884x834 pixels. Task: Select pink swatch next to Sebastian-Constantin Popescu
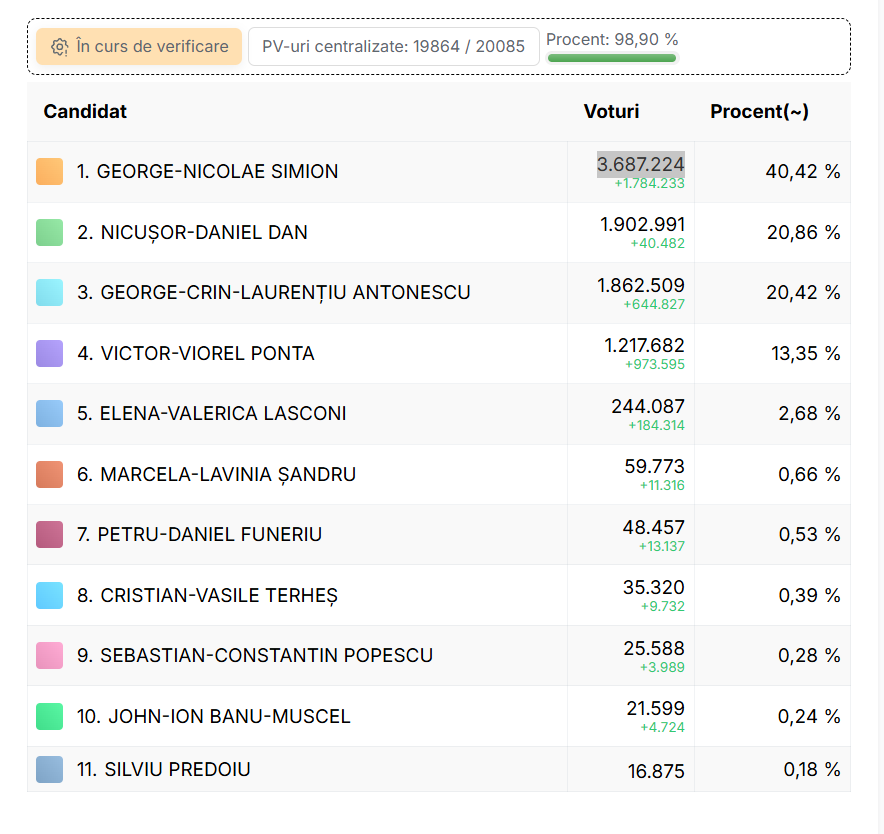[x=49, y=655]
